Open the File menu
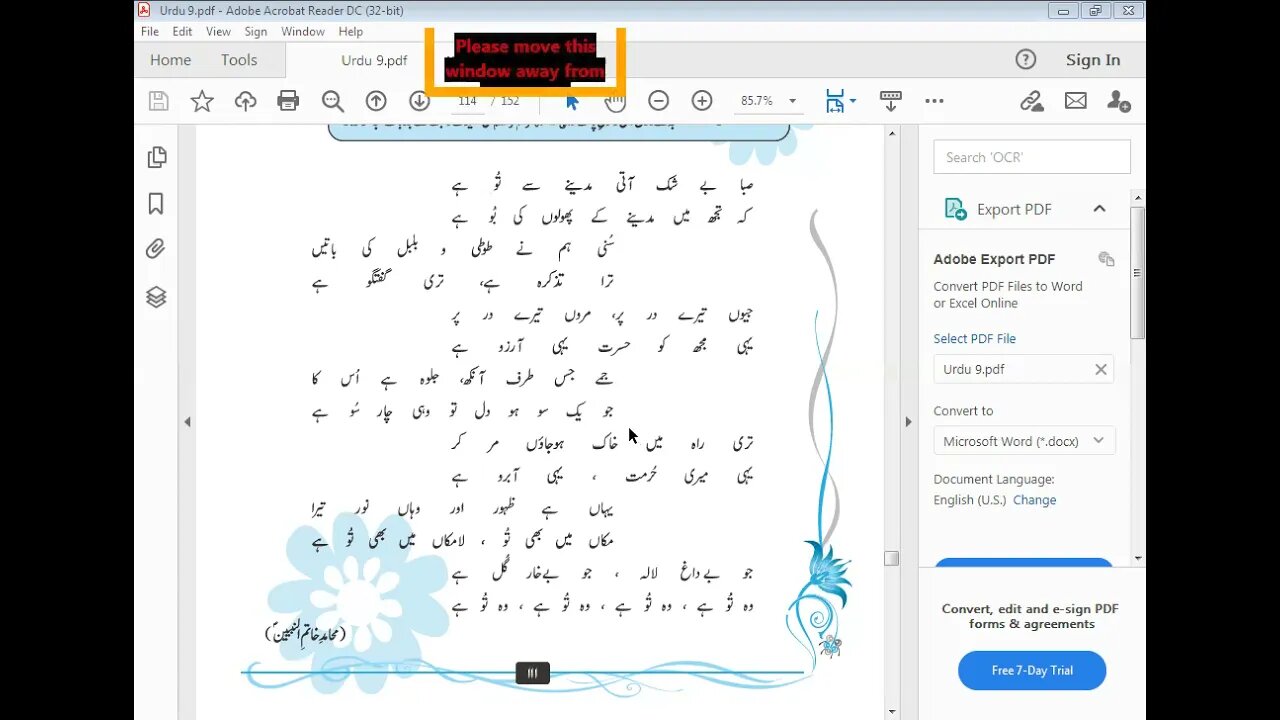This screenshot has width=1280, height=720. tap(150, 32)
